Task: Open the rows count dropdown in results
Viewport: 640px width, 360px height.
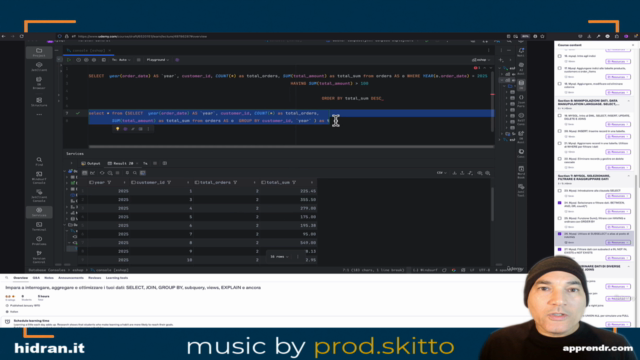Action: 280,257
